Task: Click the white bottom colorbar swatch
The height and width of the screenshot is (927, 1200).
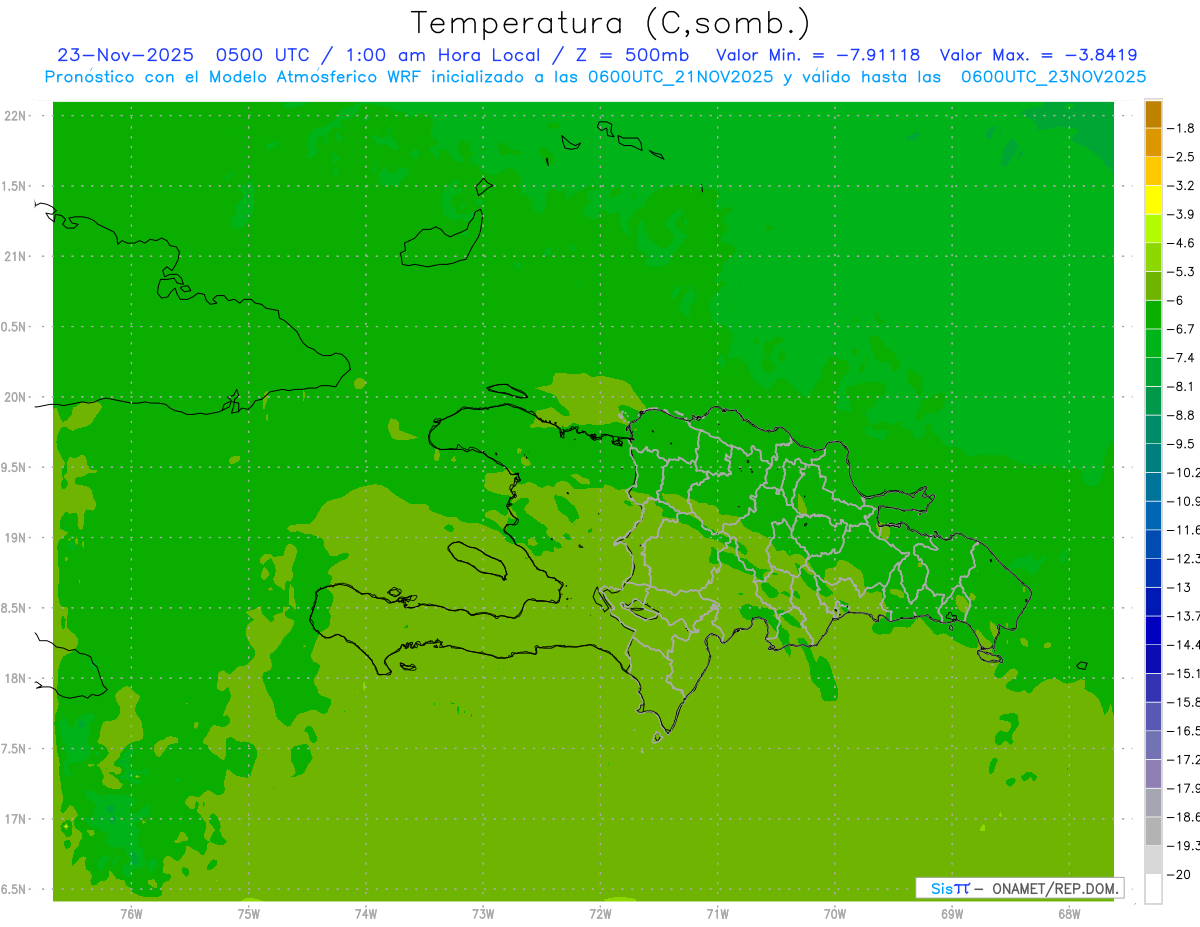Action: click(1153, 888)
